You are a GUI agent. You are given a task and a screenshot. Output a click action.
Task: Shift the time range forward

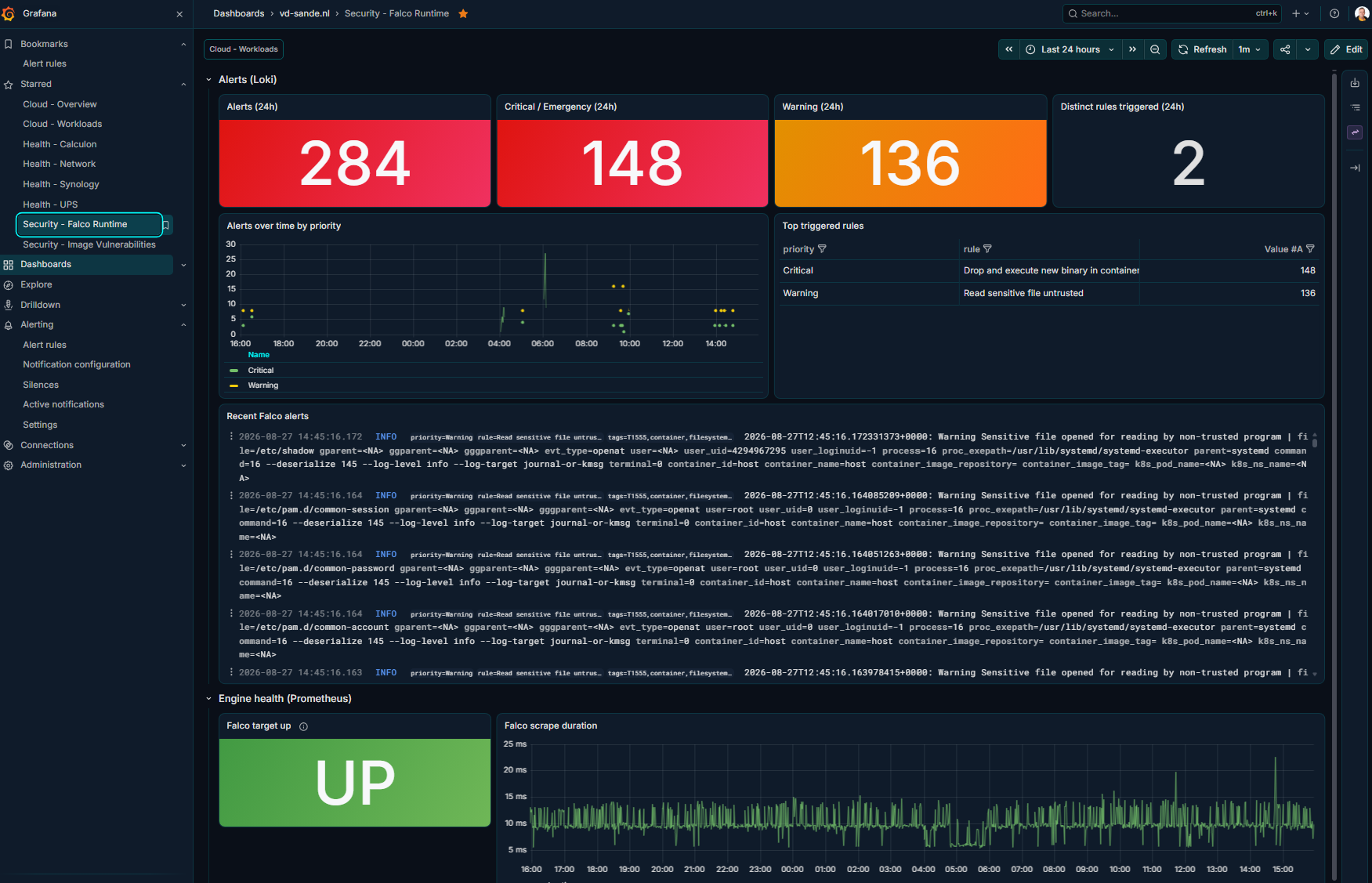pyautogui.click(x=1132, y=49)
